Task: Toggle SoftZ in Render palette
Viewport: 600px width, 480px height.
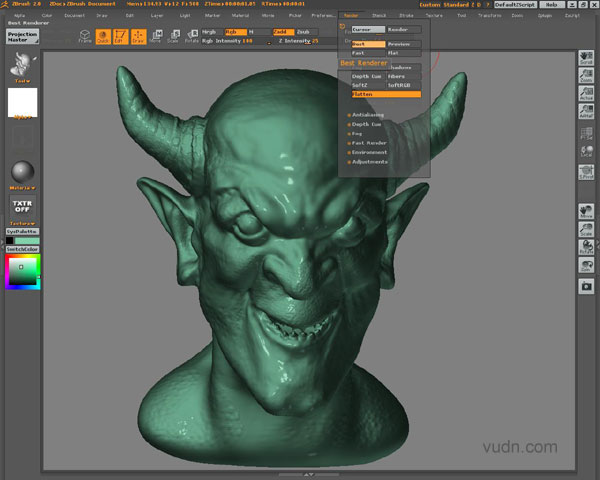Action: [x=368, y=85]
